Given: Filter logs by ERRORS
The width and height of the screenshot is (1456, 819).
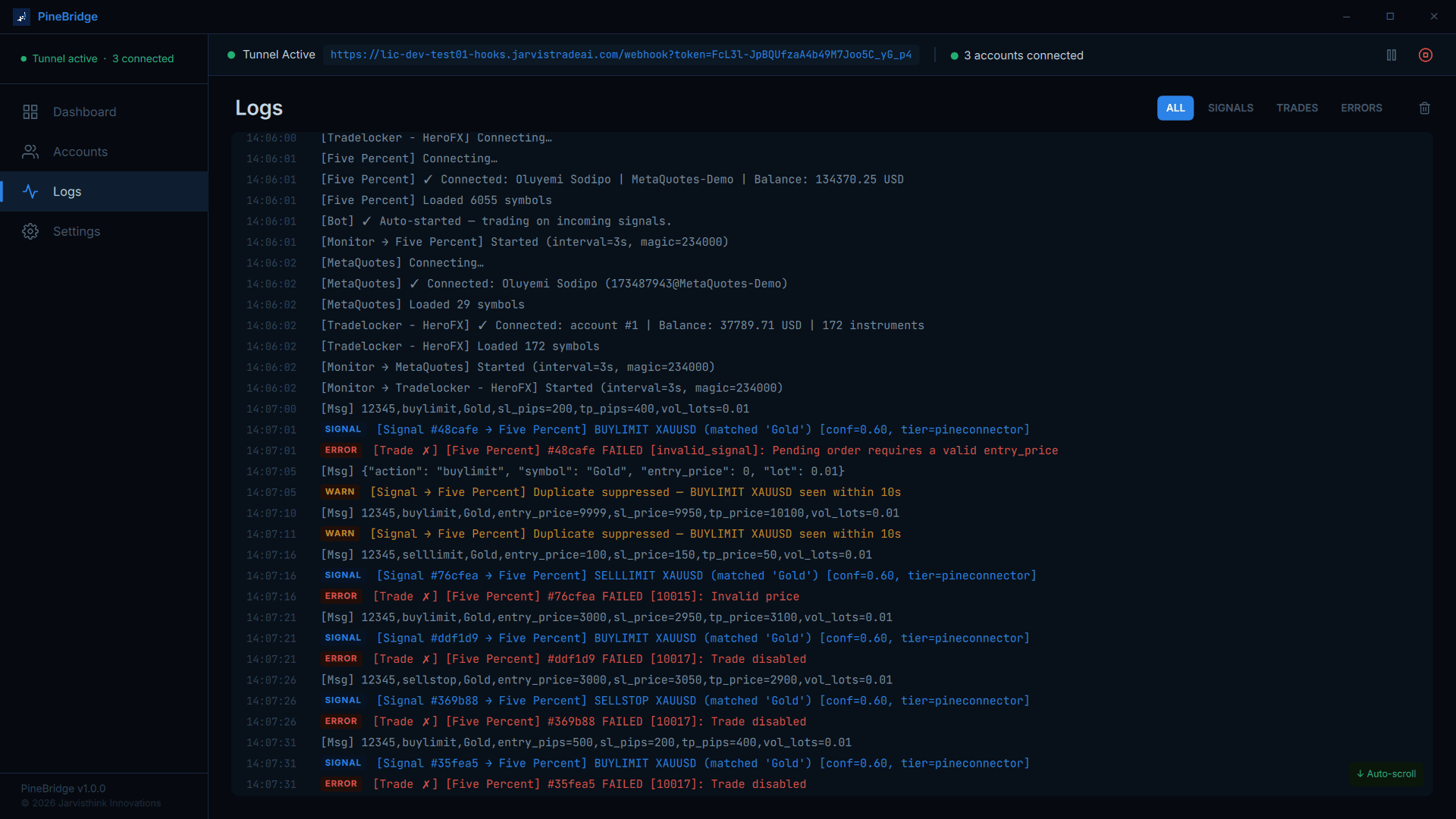Looking at the screenshot, I should click(1361, 108).
